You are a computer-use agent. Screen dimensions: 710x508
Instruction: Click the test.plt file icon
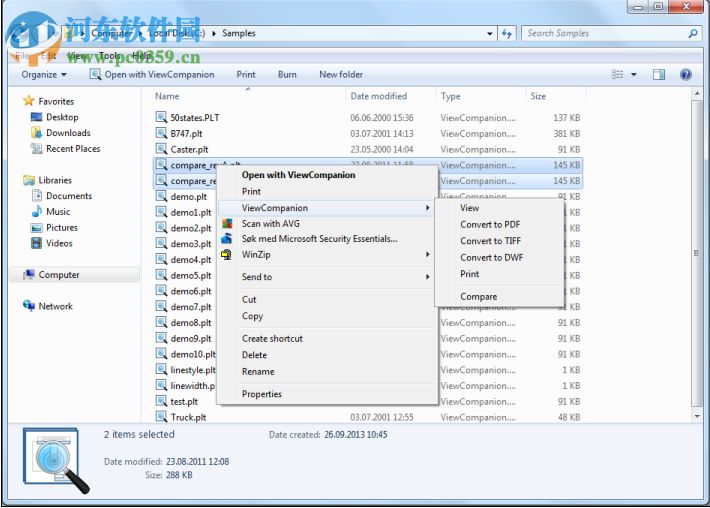coord(161,401)
